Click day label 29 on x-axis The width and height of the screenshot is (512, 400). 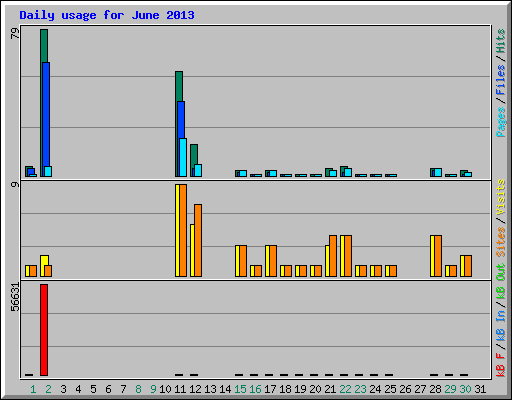point(450,389)
